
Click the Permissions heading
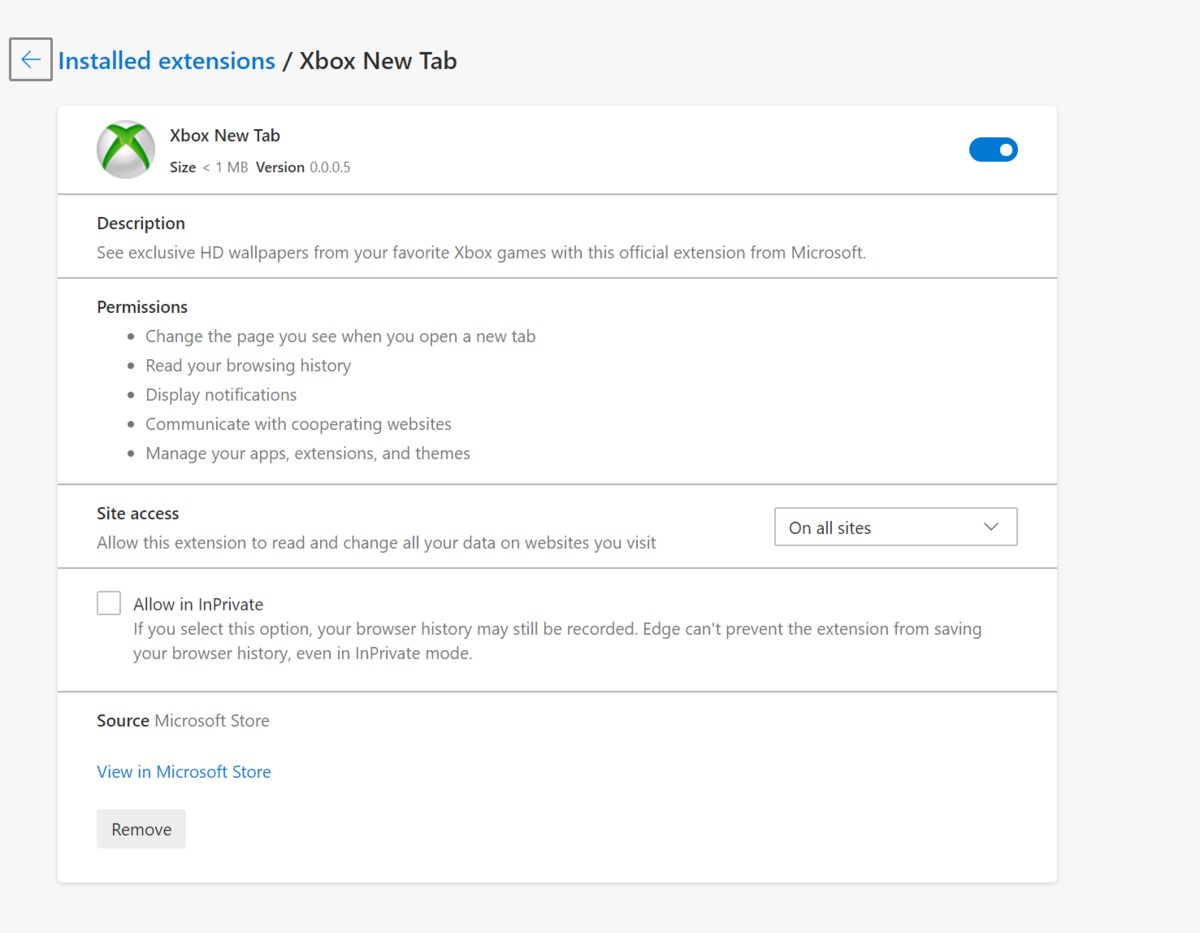[142, 307]
